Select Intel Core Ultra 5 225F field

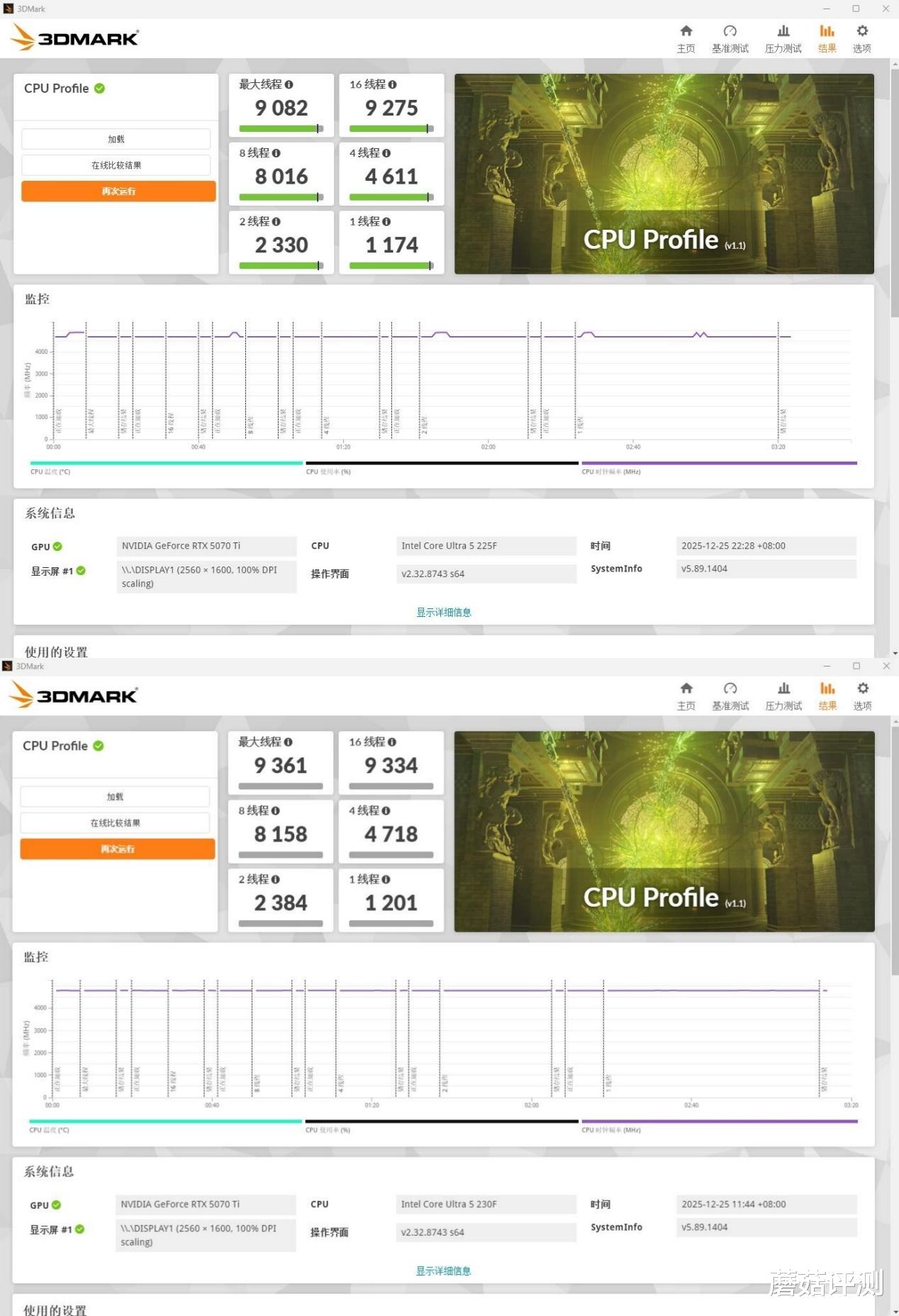coord(486,546)
